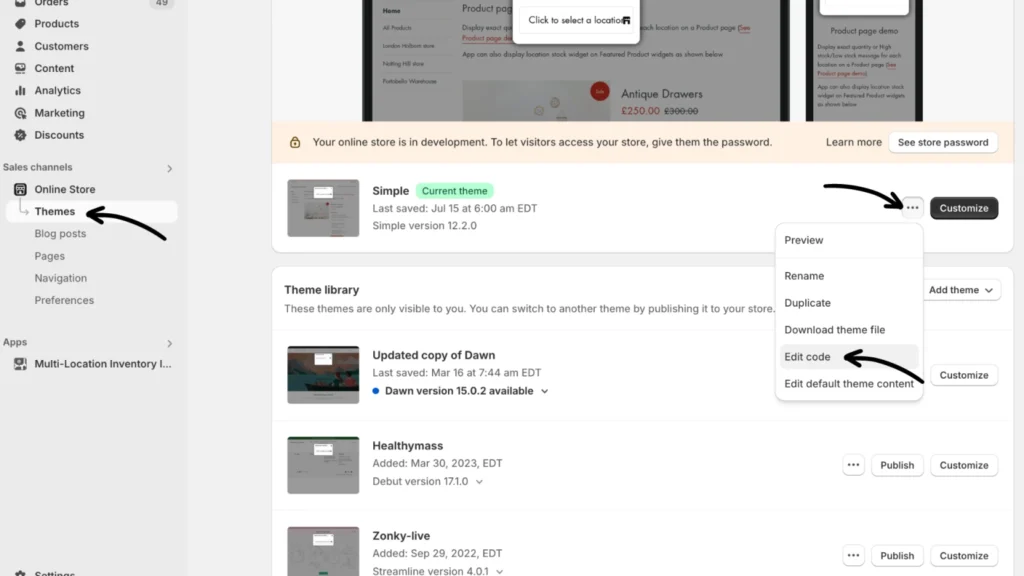Click the Discounts badge icon
The height and width of the screenshot is (576, 1024).
20,135
